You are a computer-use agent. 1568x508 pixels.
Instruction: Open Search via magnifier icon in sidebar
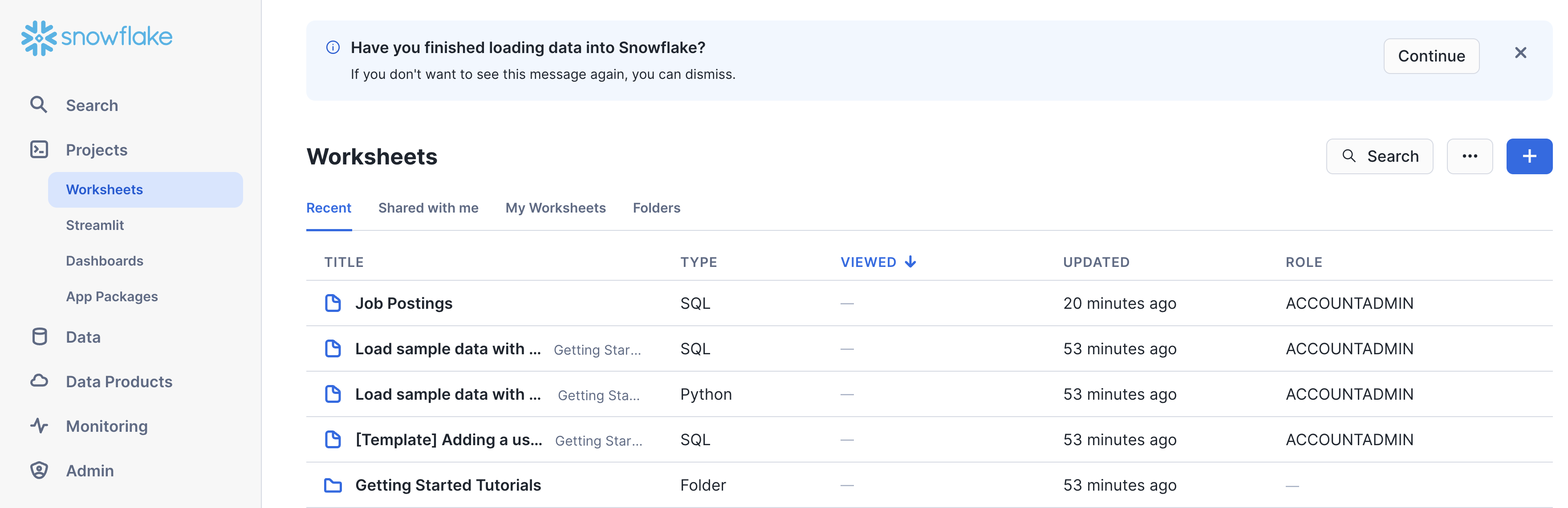(x=39, y=105)
